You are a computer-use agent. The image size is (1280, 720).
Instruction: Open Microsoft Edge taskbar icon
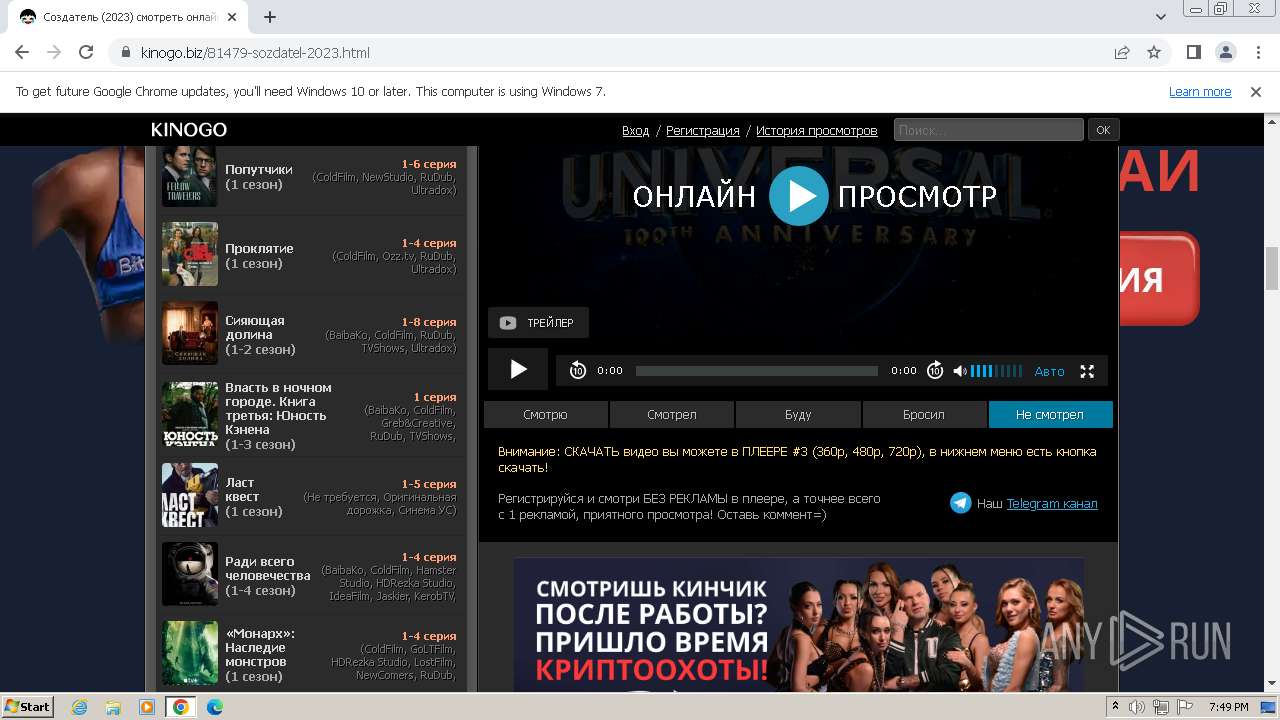pos(215,707)
